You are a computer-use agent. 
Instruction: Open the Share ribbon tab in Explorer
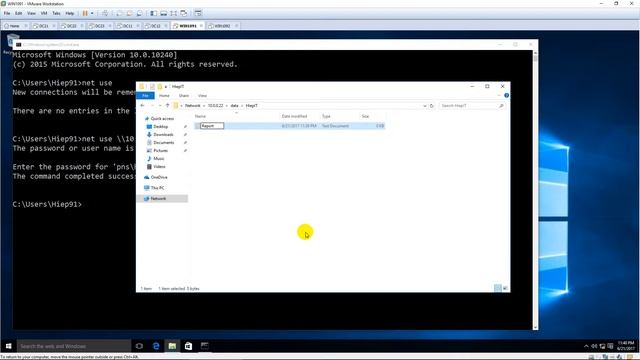pos(184,96)
